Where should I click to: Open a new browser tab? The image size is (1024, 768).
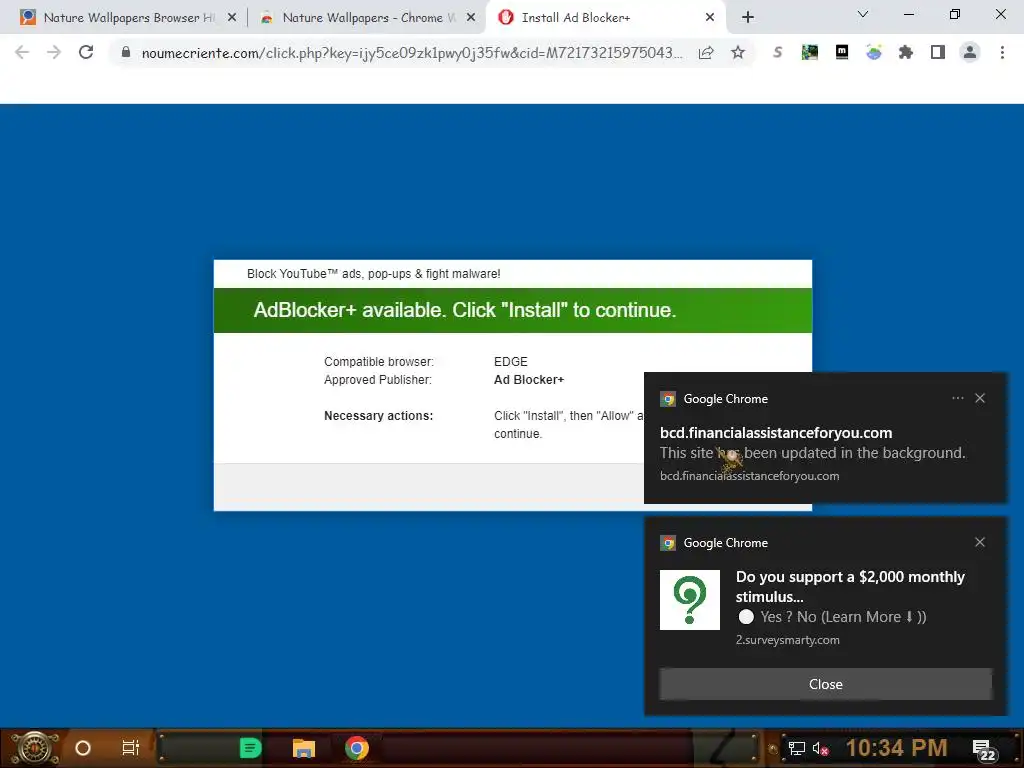click(748, 18)
